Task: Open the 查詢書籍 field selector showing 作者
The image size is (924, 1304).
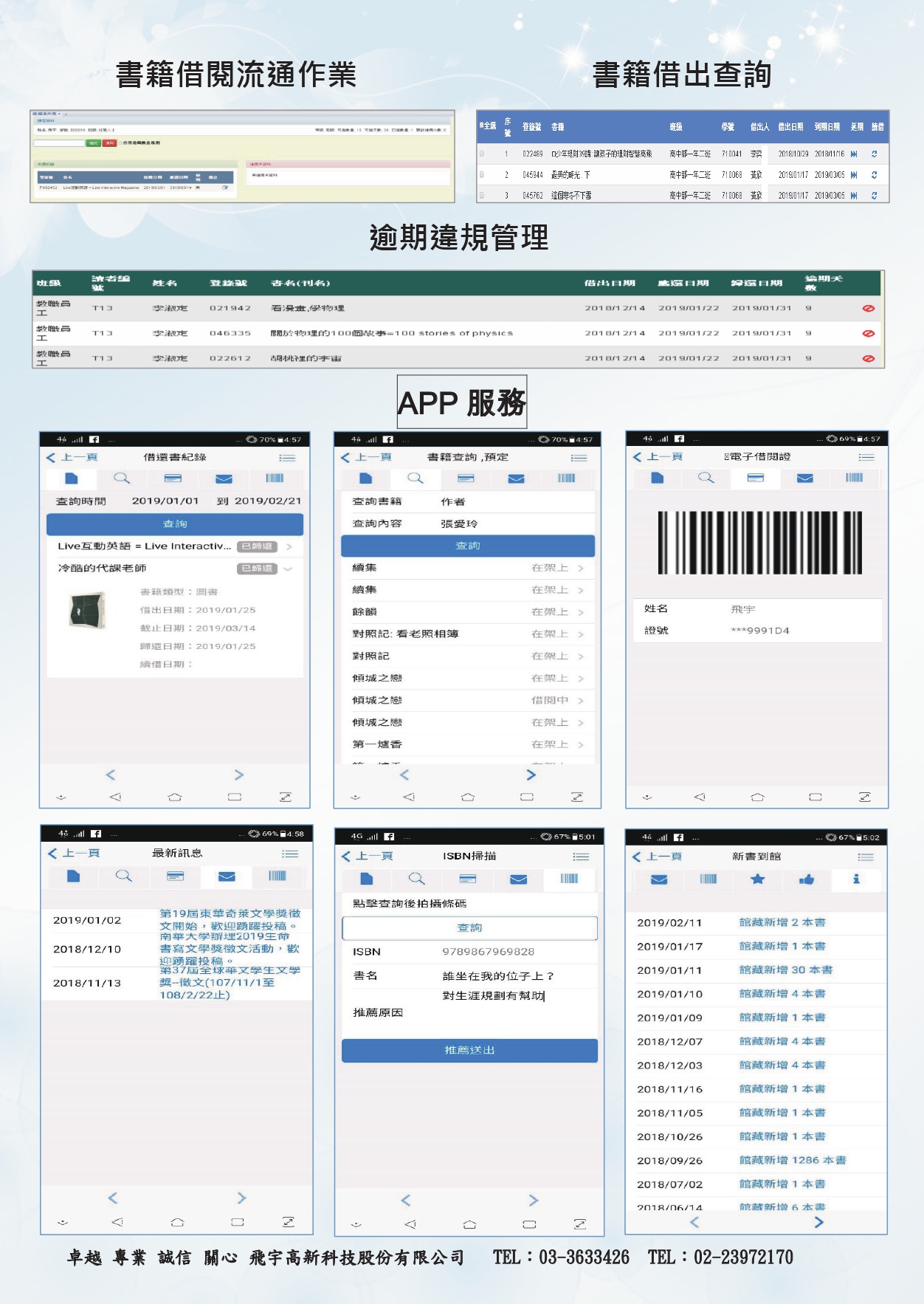Action: [468, 501]
